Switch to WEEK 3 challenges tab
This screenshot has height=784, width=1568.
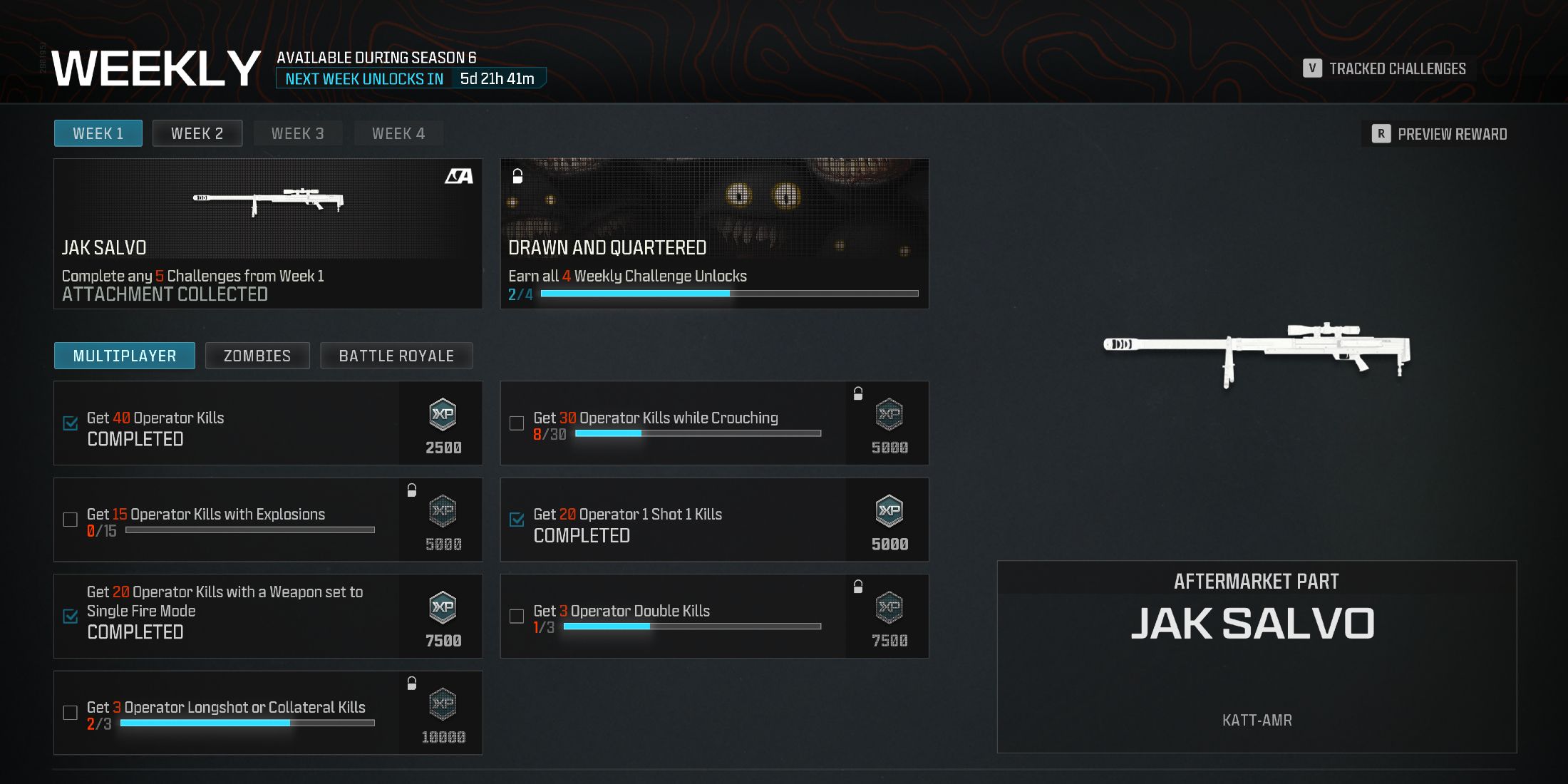tap(296, 133)
